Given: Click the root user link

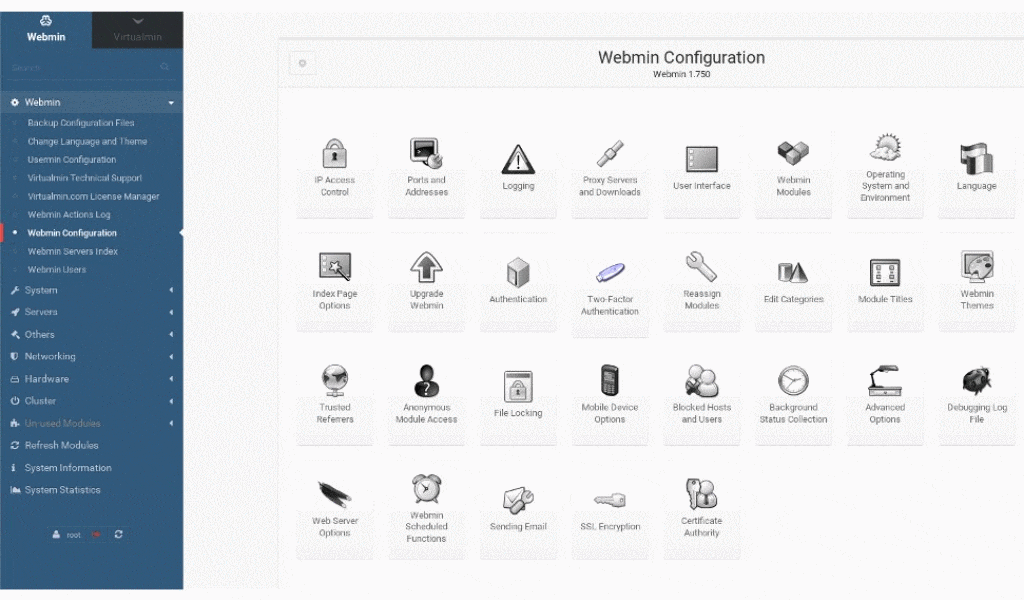Looking at the screenshot, I should click(x=67, y=535).
